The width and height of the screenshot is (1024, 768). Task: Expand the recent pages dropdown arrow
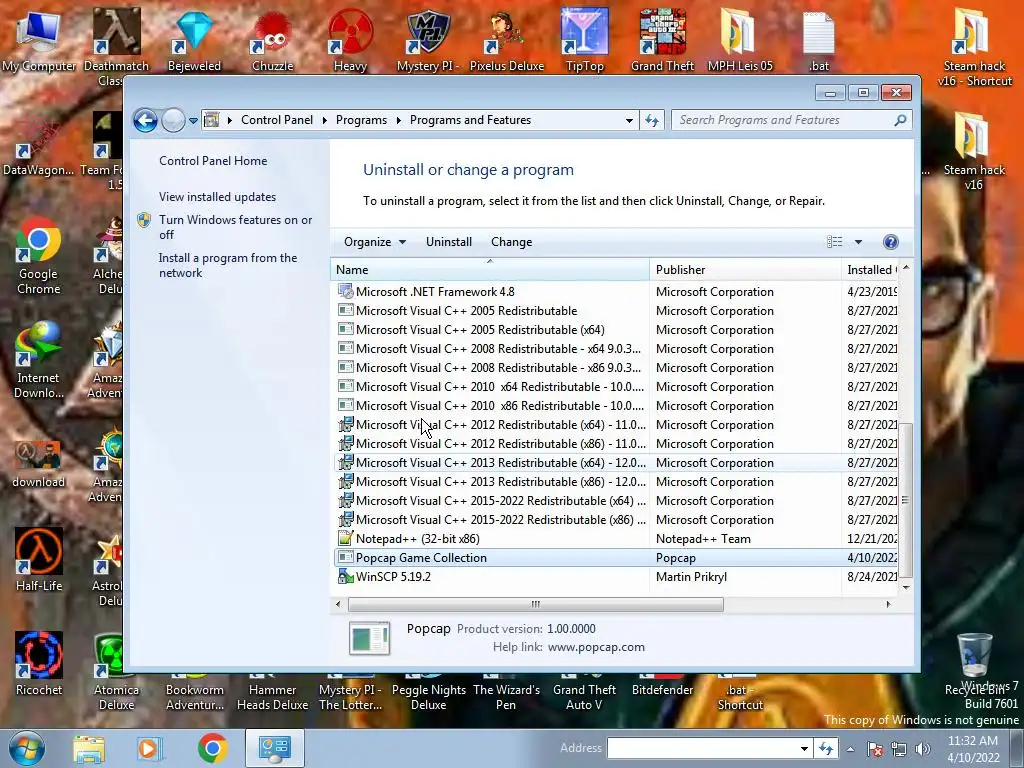click(x=193, y=121)
